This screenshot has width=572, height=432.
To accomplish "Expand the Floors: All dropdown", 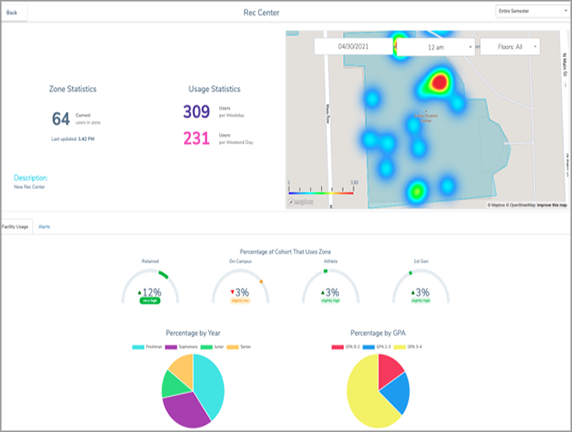I will (x=510, y=47).
